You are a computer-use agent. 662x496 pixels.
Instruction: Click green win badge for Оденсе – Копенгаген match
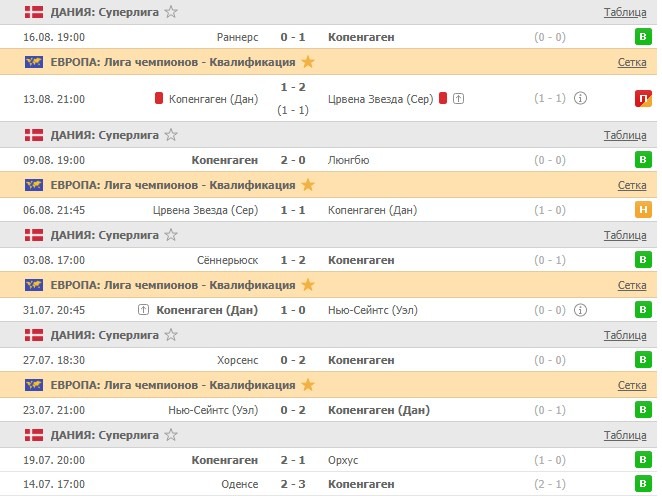pos(642,484)
